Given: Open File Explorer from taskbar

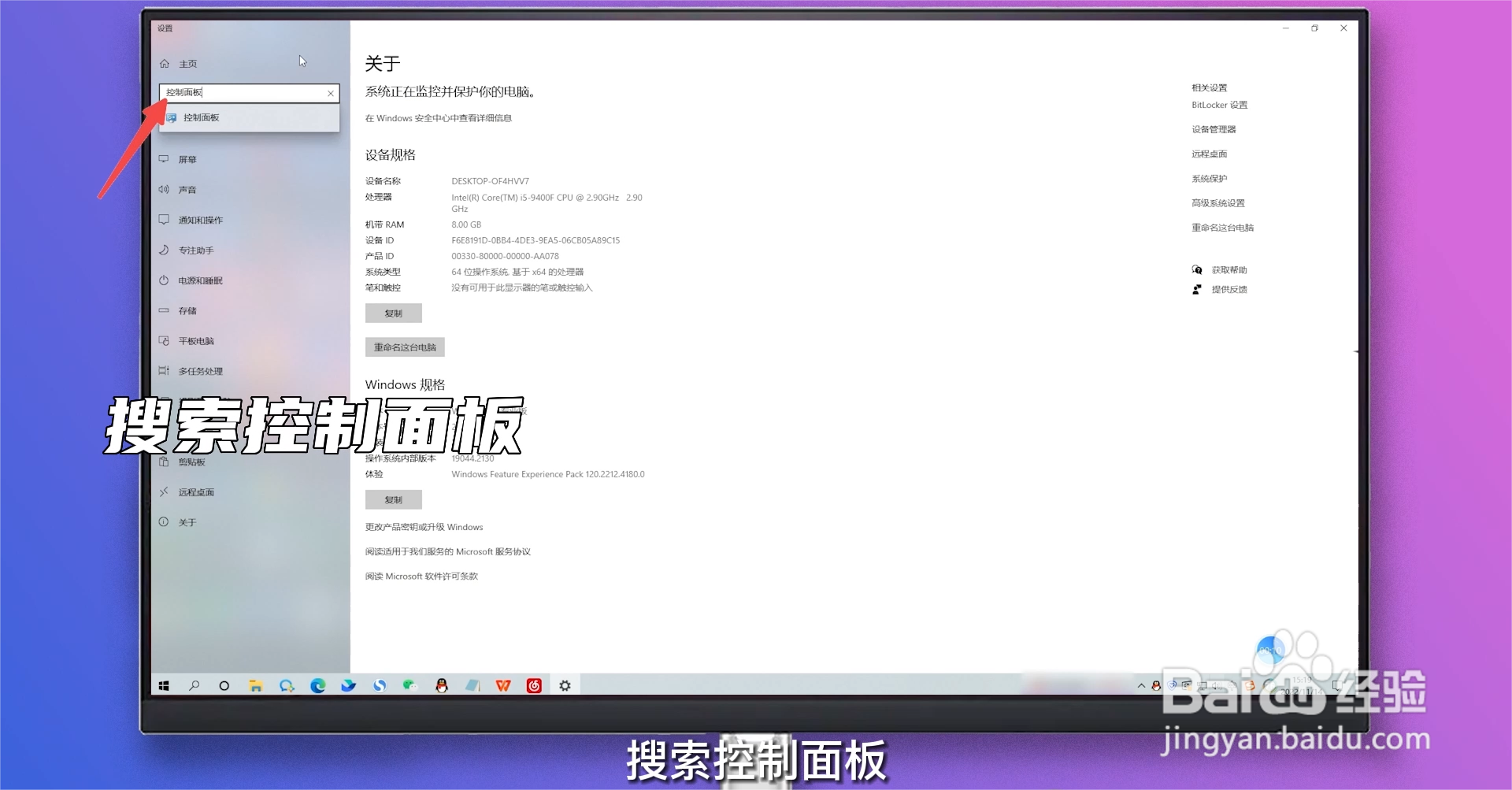Looking at the screenshot, I should [x=255, y=686].
